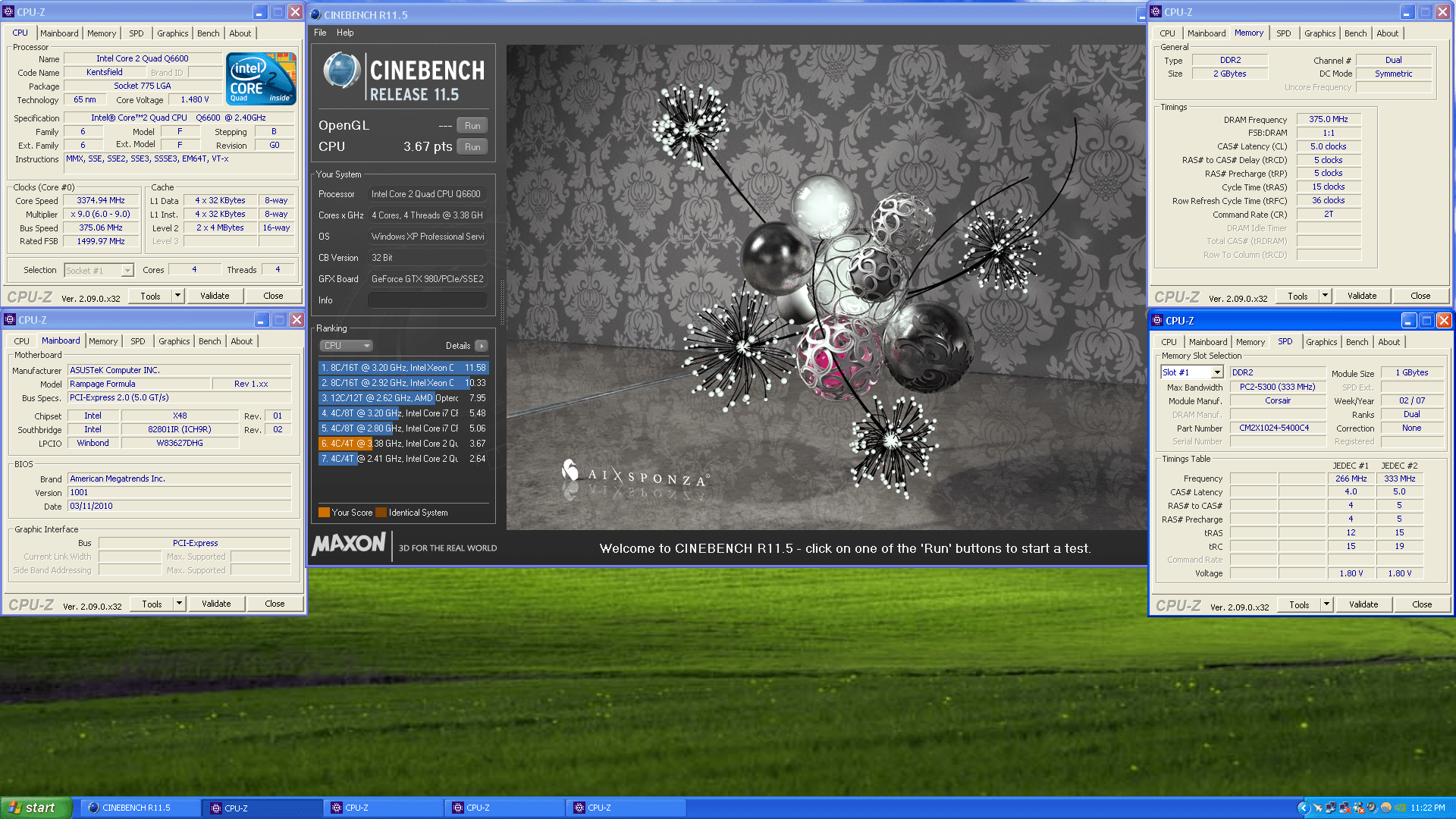The height and width of the screenshot is (819, 1456).
Task: Click Close button in Memory-tab CPU-Z window
Action: pyautogui.click(x=1420, y=296)
